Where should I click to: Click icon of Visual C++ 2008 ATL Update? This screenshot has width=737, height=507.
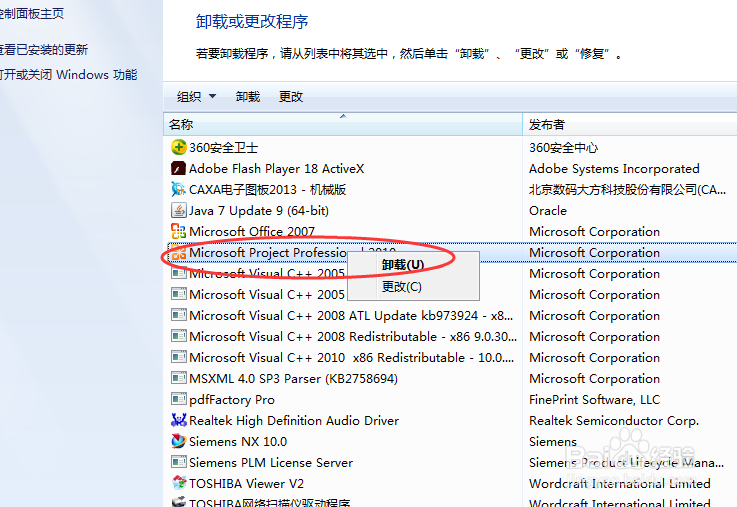(x=179, y=315)
